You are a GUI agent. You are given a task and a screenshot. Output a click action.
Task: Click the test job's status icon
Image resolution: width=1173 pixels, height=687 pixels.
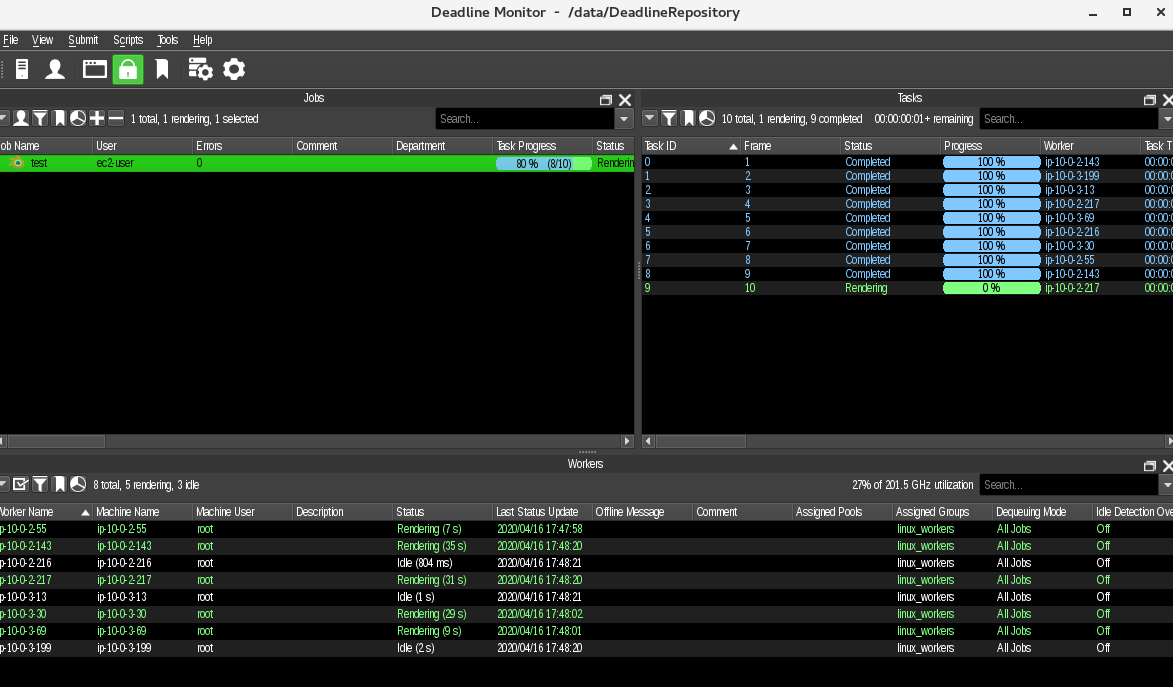16,163
